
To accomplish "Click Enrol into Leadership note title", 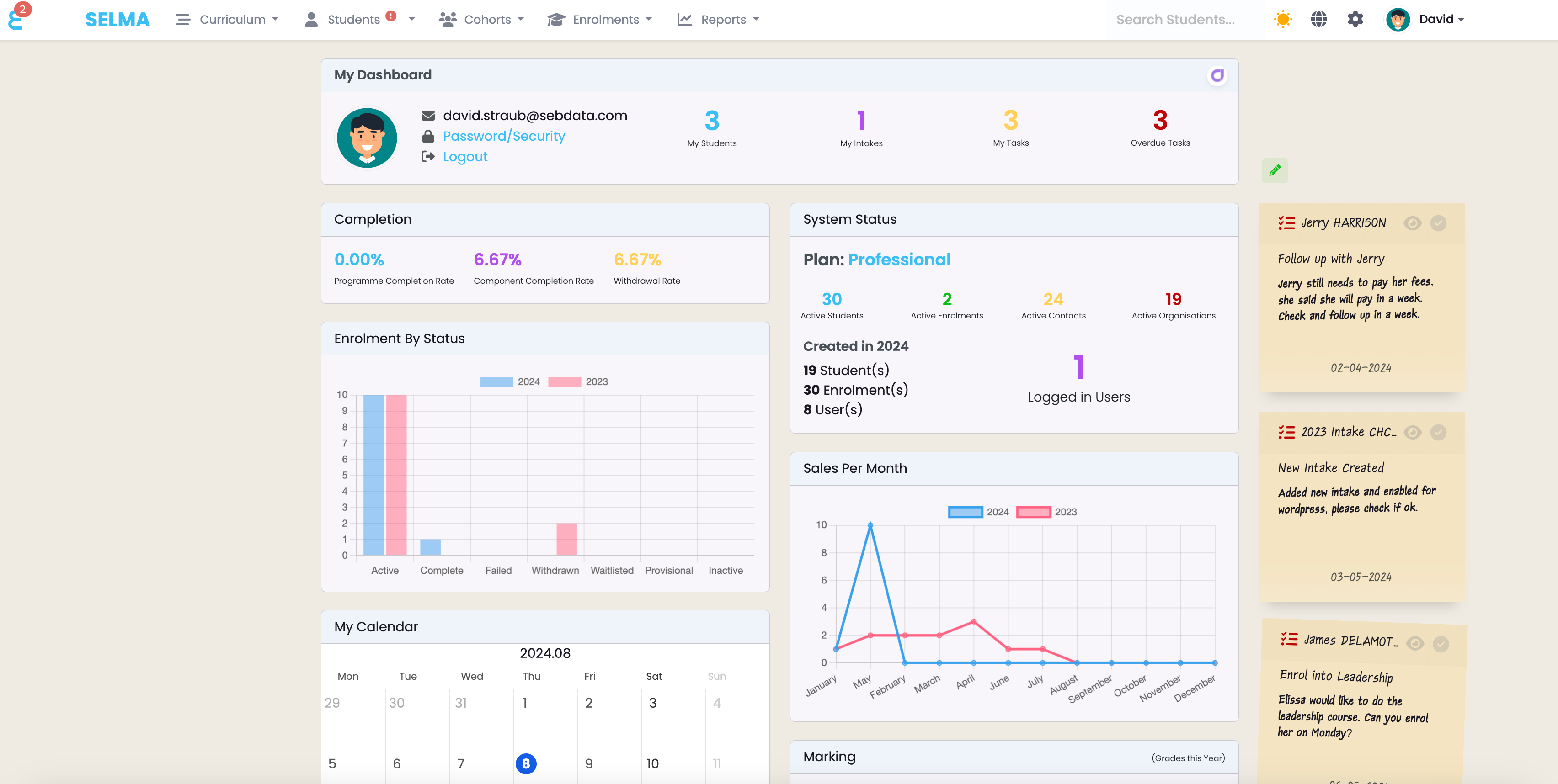I will tap(1336, 676).
